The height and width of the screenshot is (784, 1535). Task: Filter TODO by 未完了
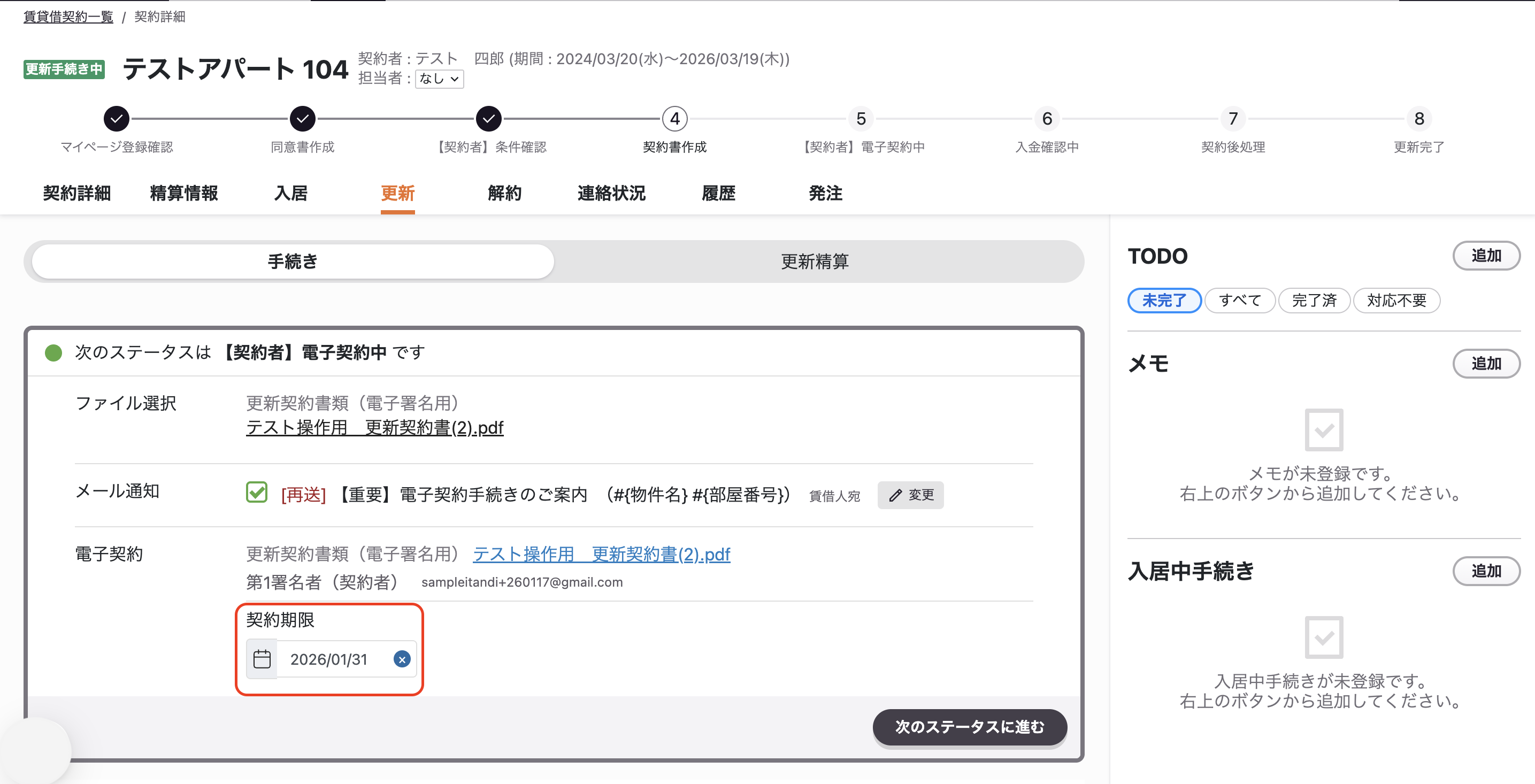(1164, 300)
